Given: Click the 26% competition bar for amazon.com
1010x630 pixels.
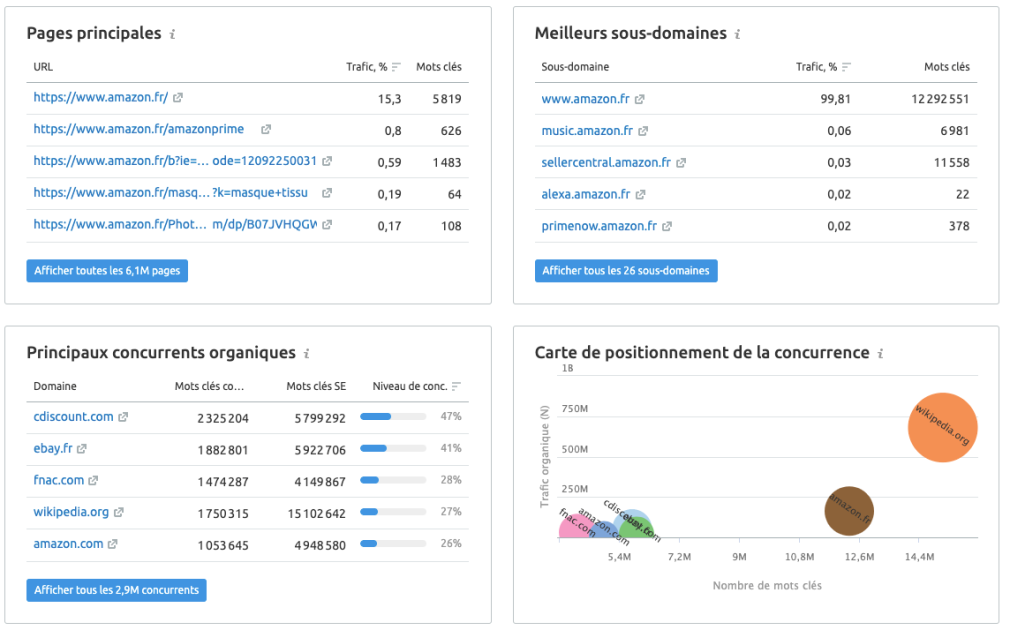Looking at the screenshot, I should (x=393, y=544).
